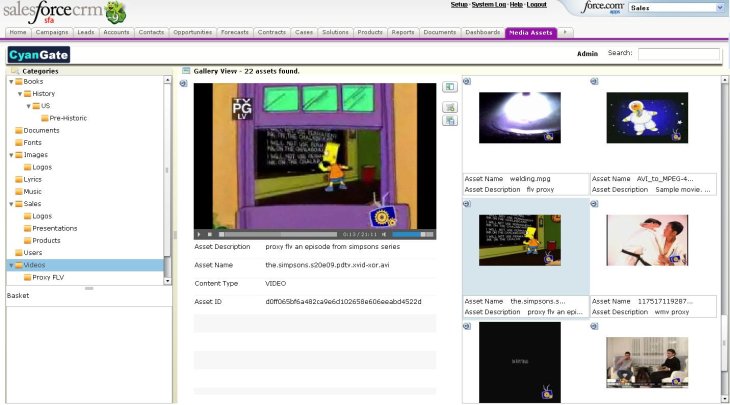Click the Setup link
The height and width of the screenshot is (405, 730).
tap(459, 5)
